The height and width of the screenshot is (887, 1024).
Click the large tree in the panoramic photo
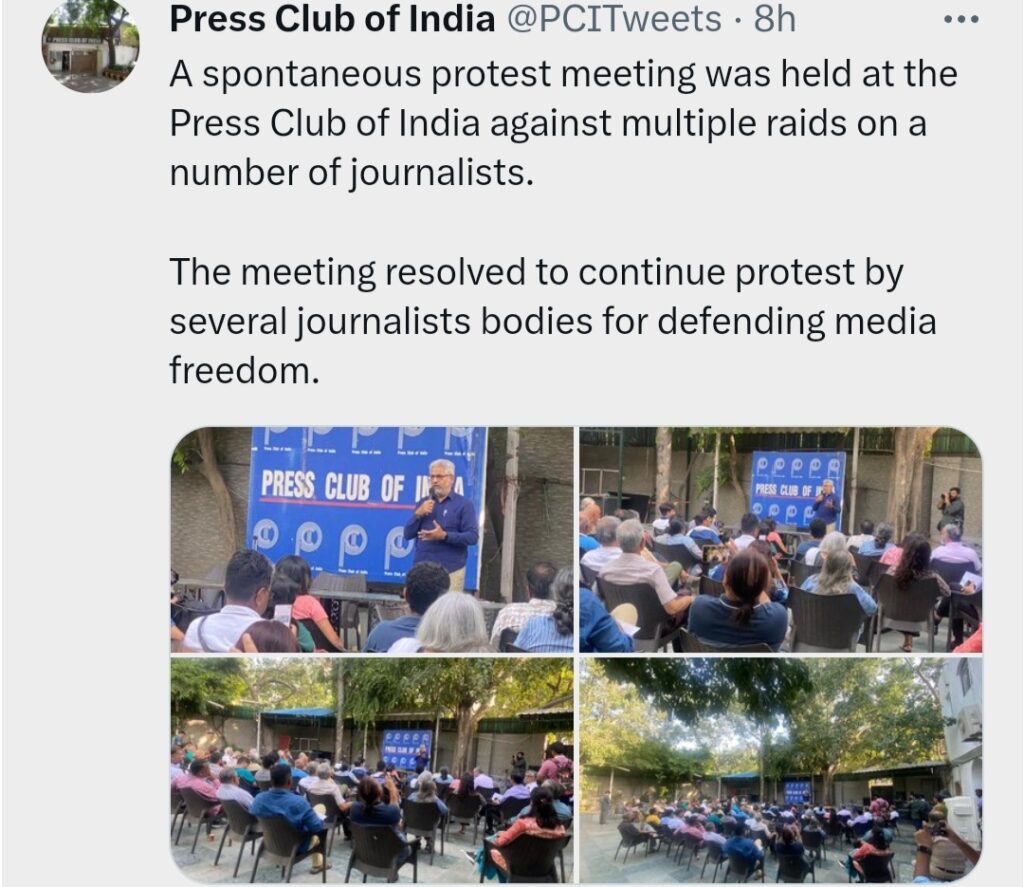[767, 718]
